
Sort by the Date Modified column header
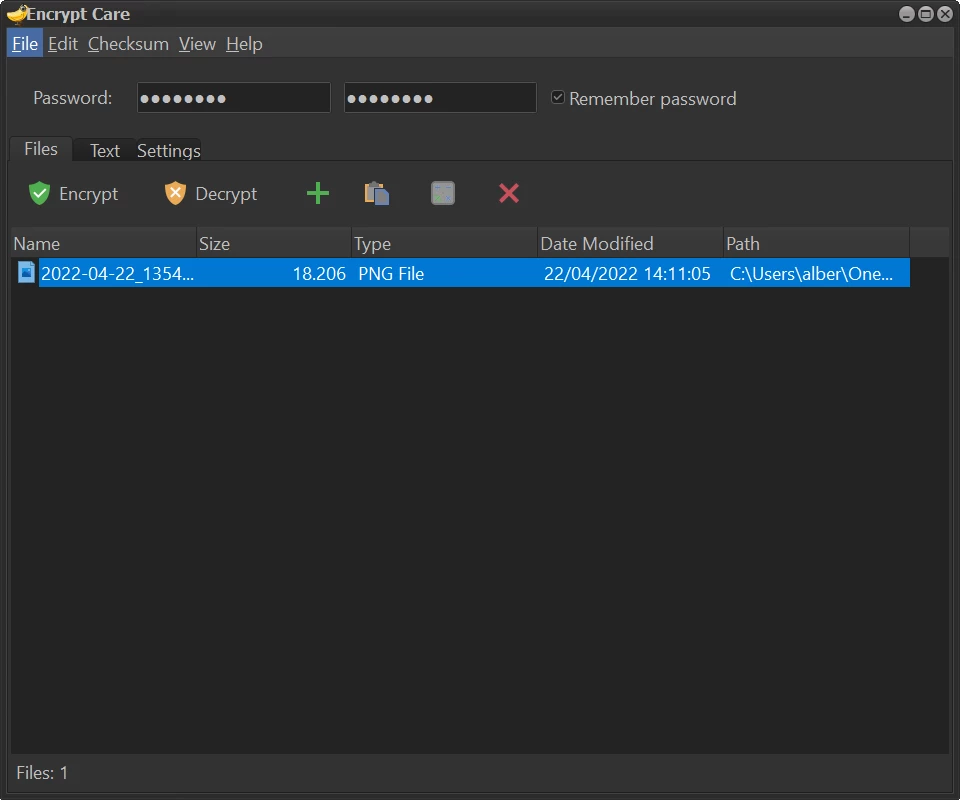(631, 244)
